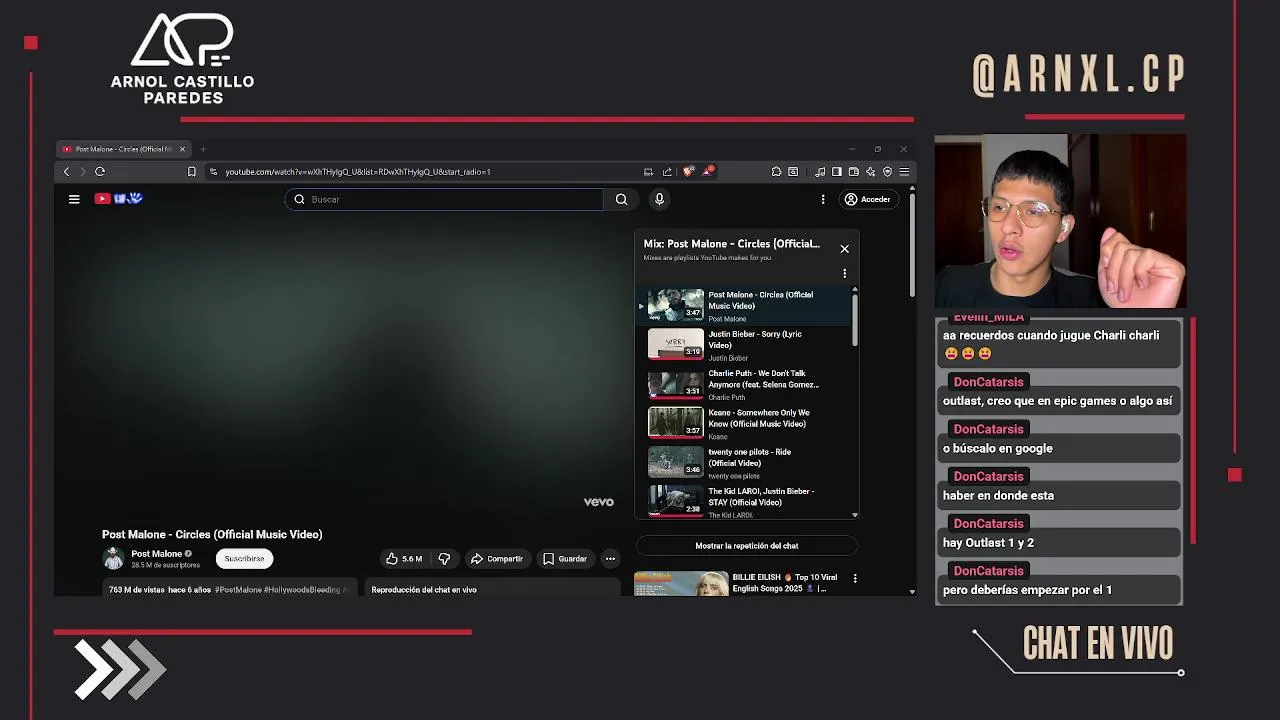The width and height of the screenshot is (1280, 720).
Task: Click chat message 'o búscalo en google'
Action: coord(997,448)
